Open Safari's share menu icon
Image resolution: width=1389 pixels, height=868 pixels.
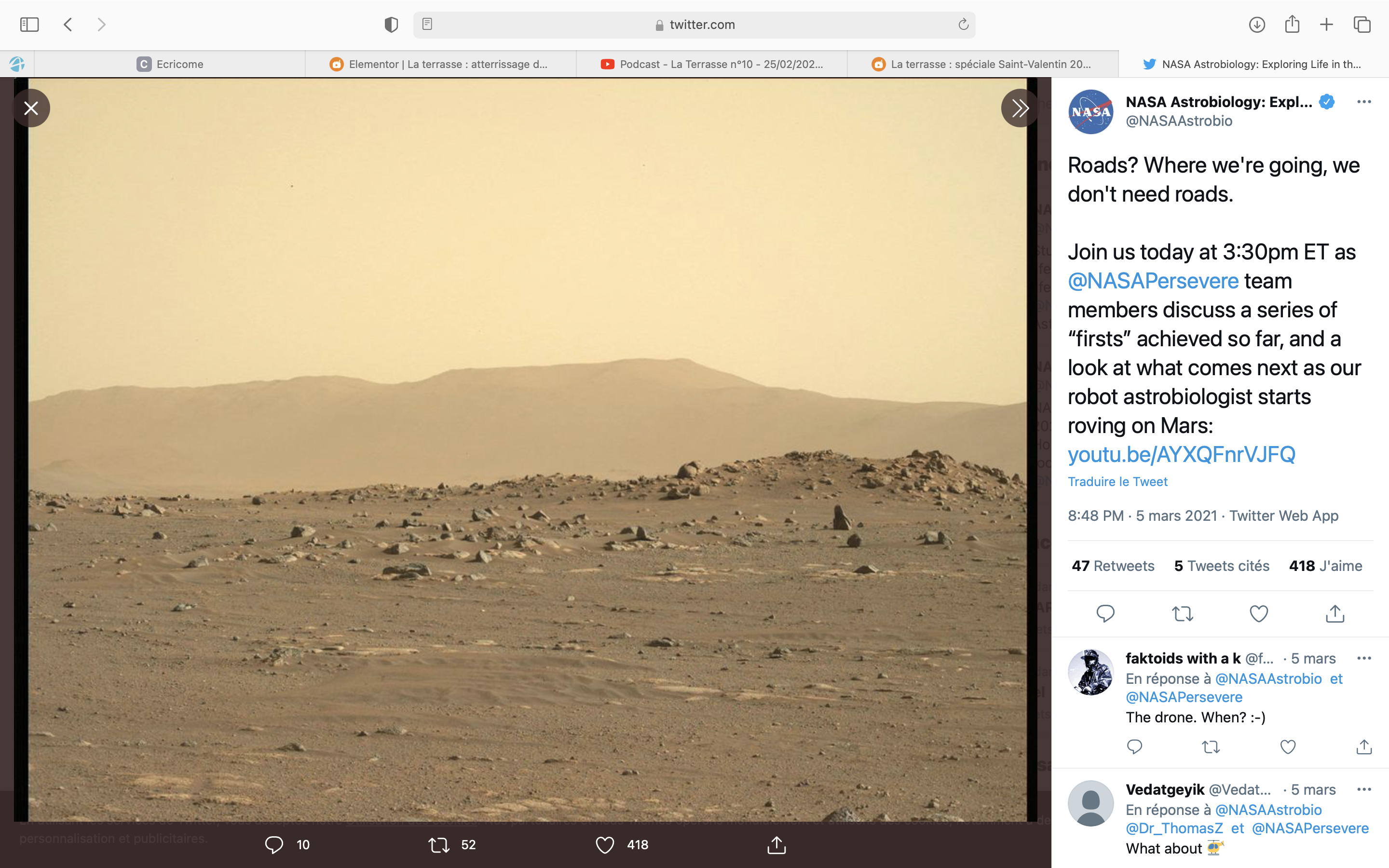pyautogui.click(x=1292, y=25)
